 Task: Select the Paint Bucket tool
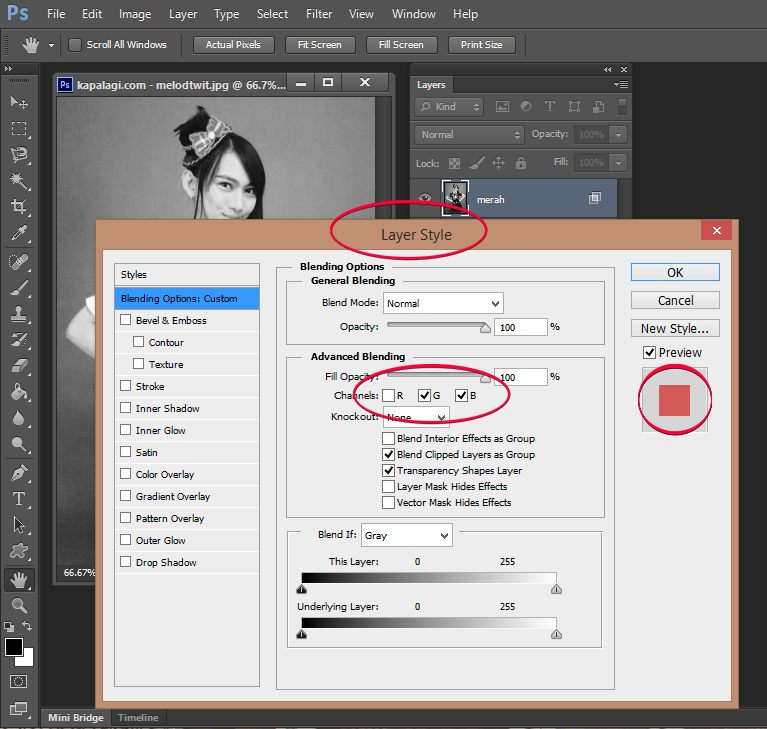click(19, 392)
